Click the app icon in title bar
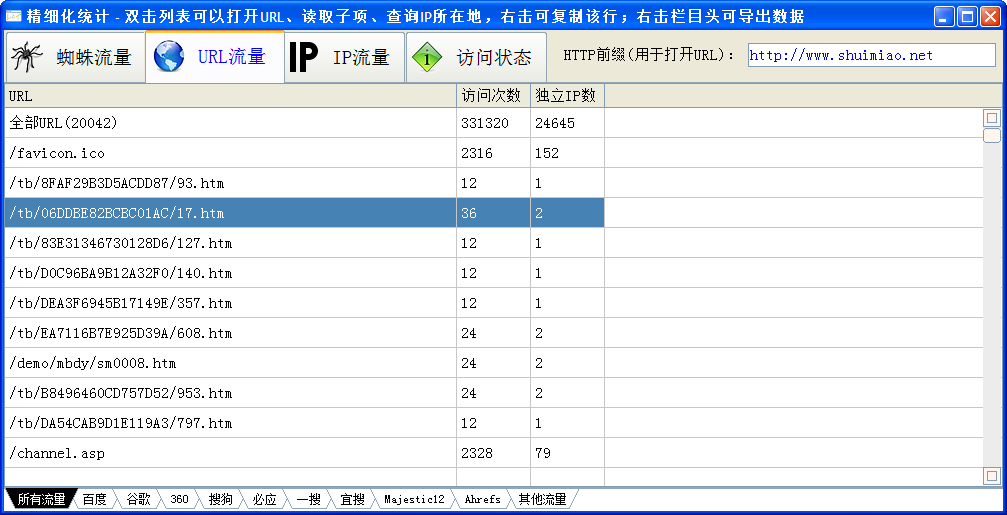 pos(13,16)
